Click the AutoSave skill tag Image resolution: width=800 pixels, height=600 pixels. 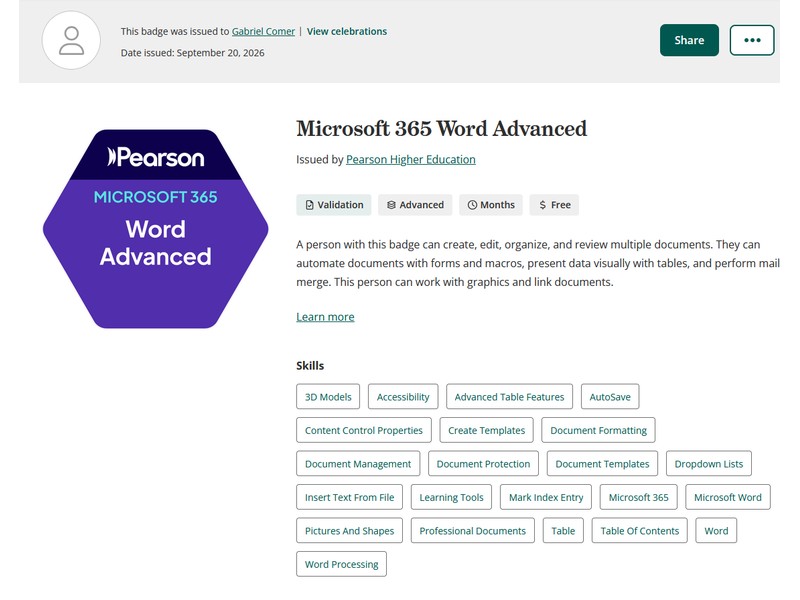pyautogui.click(x=610, y=396)
